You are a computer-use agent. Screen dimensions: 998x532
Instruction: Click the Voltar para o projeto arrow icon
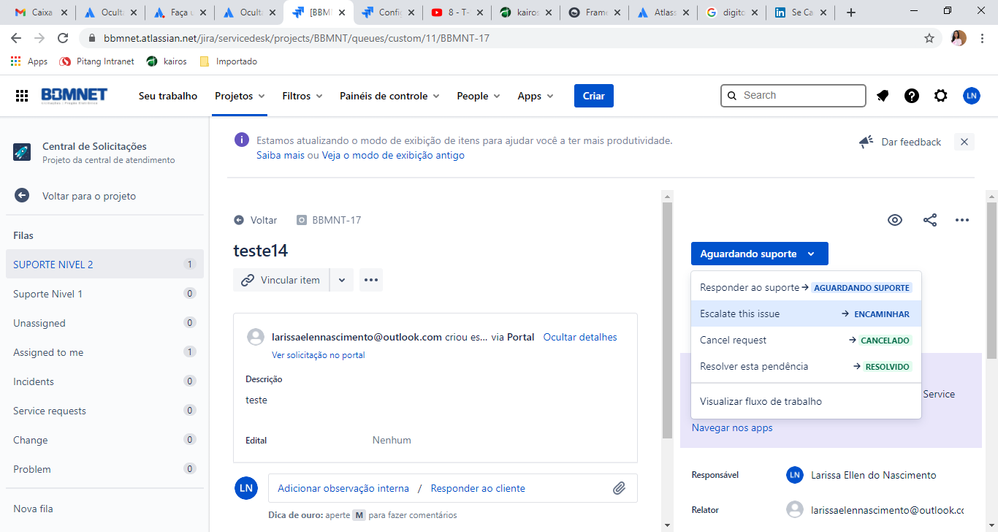(22, 195)
